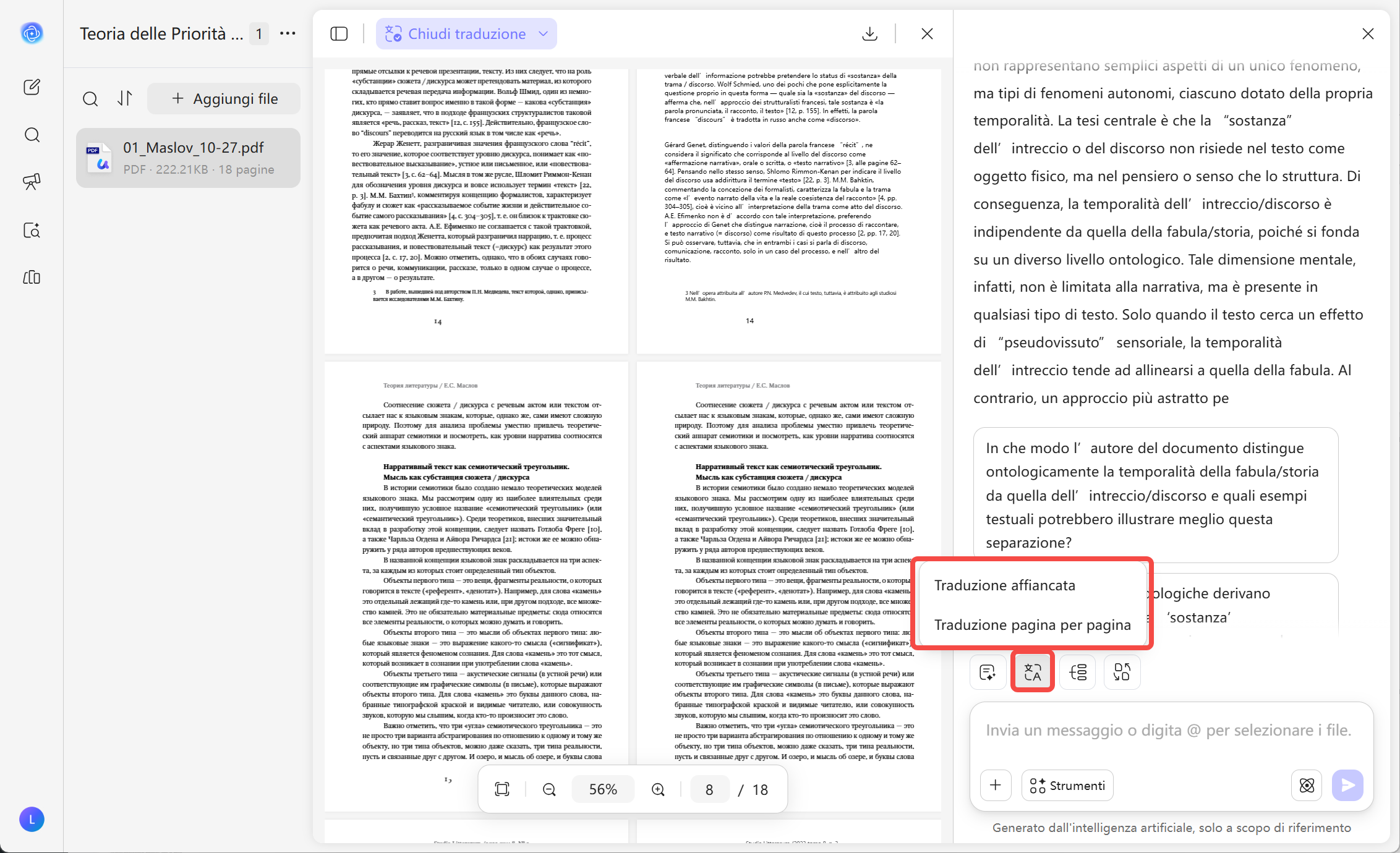Open the Strumenti button in chat bar
Viewport: 1400px width, 853px height.
pos(1067,785)
